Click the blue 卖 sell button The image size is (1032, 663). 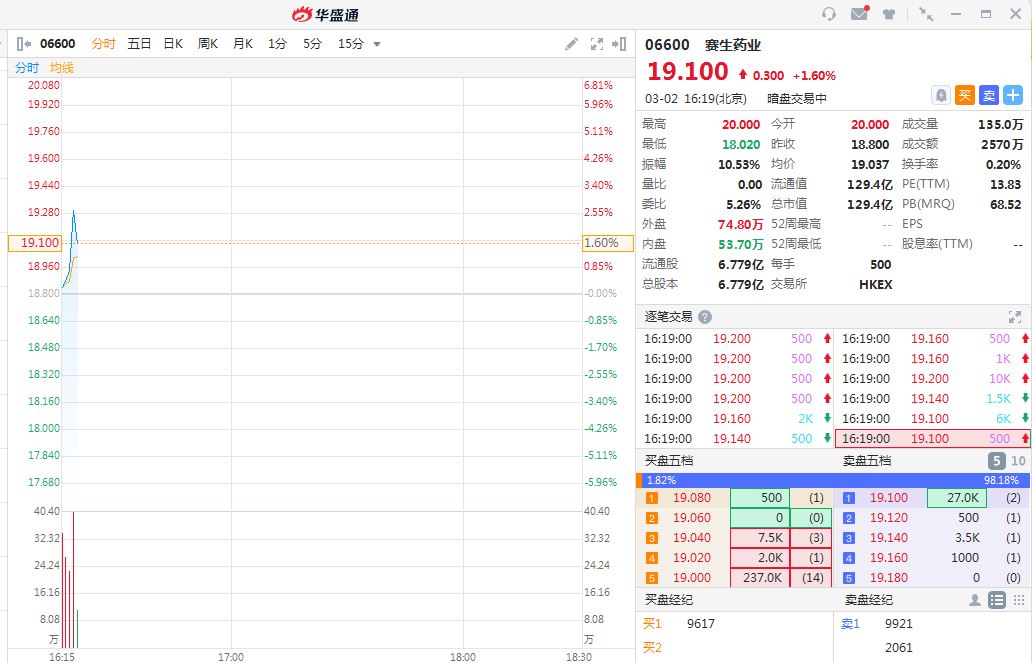pyautogui.click(x=989, y=95)
